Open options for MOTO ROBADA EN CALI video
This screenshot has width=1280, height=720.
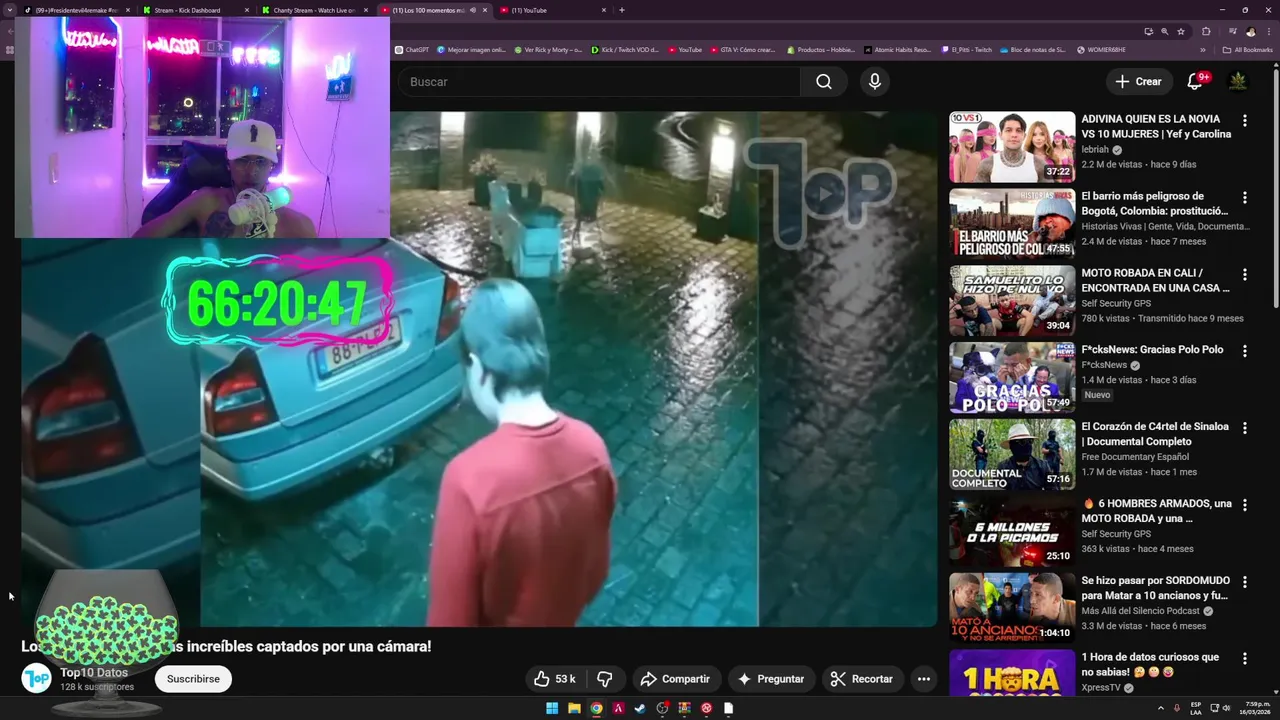[1245, 274]
